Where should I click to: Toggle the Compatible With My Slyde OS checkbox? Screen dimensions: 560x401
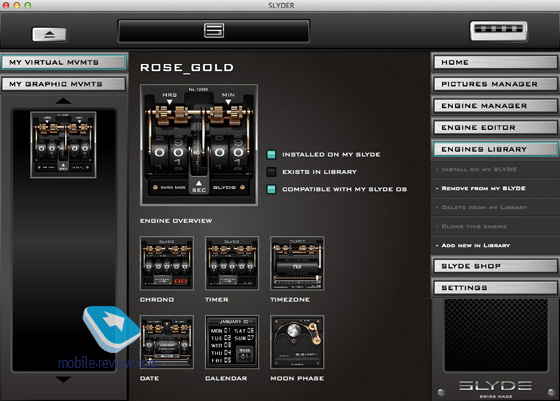point(271,189)
